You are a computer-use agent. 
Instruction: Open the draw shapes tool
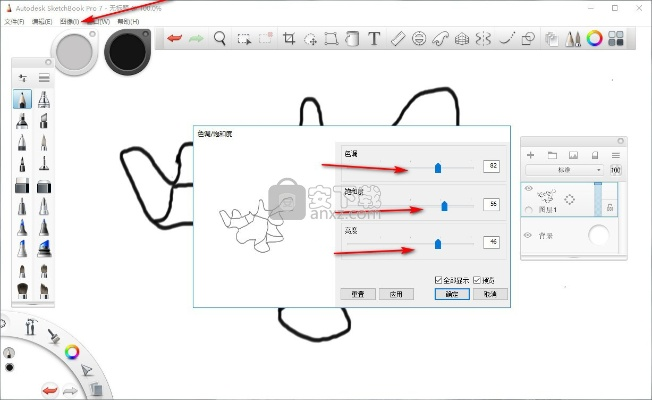[528, 39]
